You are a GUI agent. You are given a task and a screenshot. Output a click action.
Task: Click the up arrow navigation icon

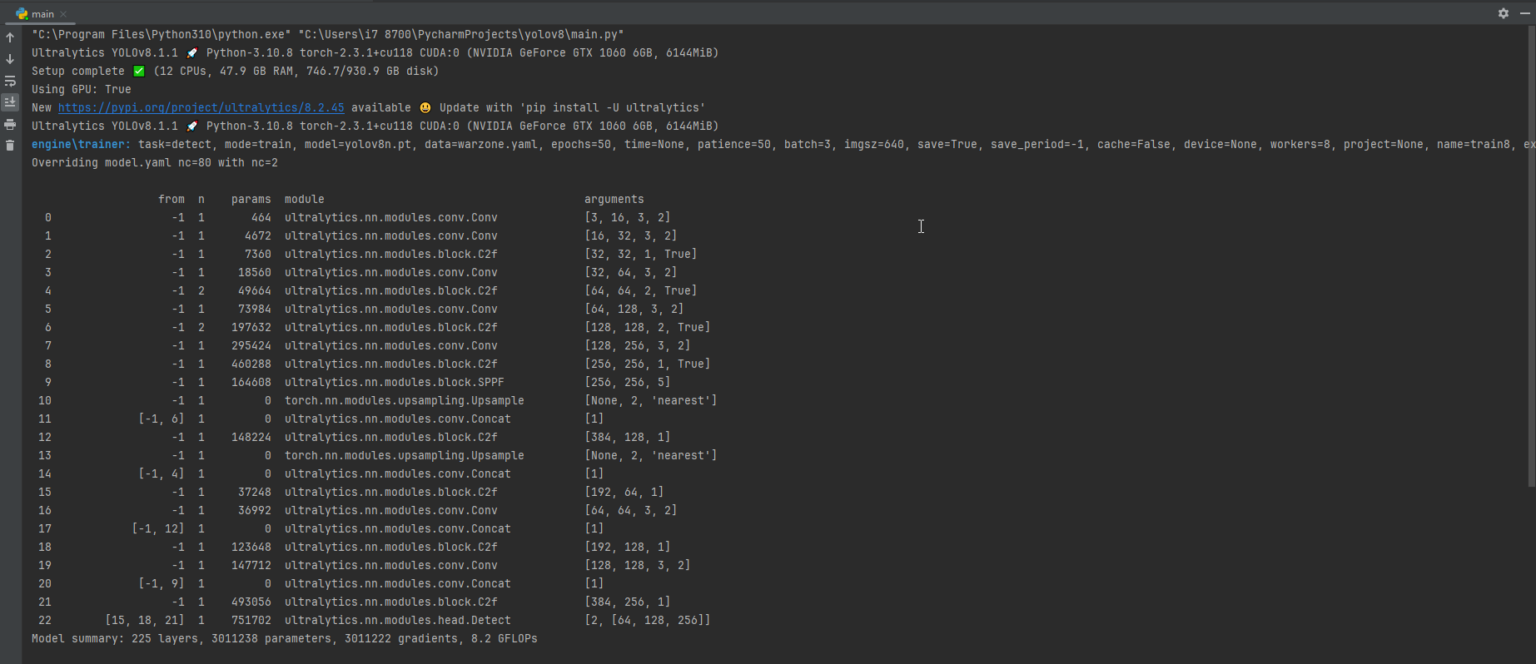pos(10,37)
